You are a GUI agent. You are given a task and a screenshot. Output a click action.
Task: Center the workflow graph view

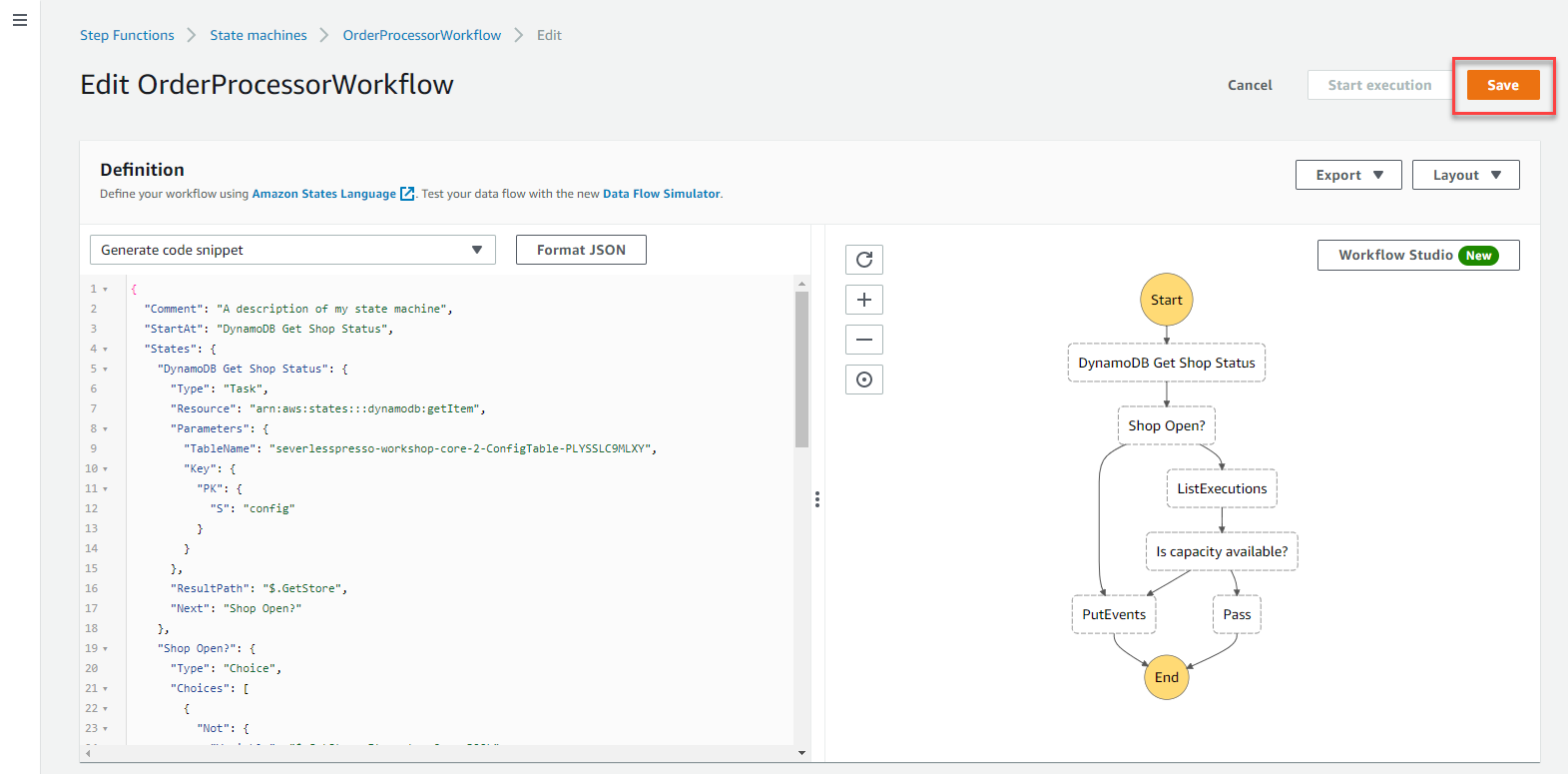click(864, 380)
